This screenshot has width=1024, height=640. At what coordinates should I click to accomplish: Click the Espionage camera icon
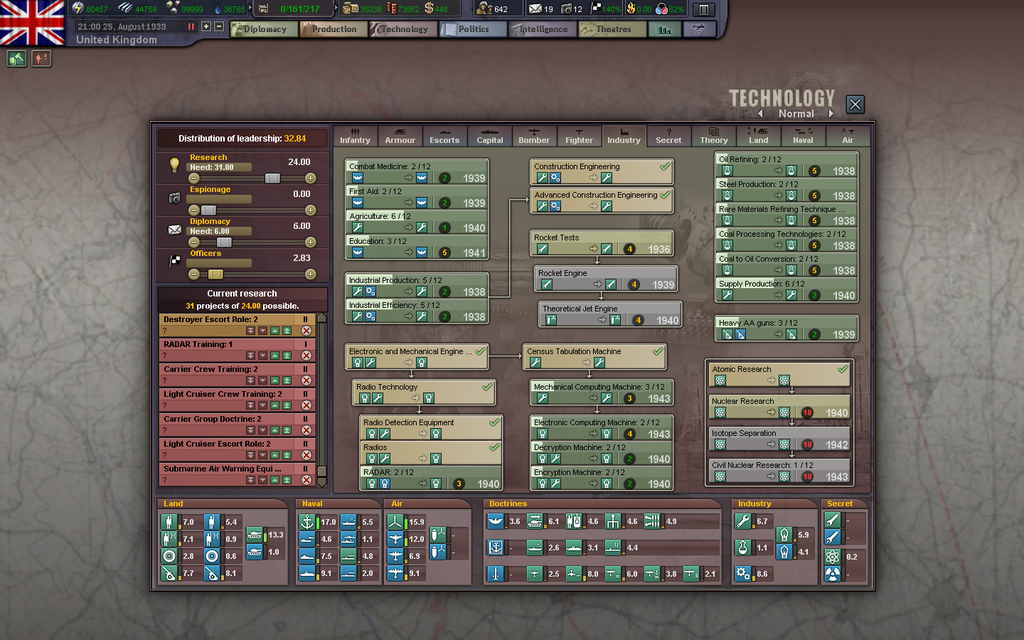coord(174,197)
